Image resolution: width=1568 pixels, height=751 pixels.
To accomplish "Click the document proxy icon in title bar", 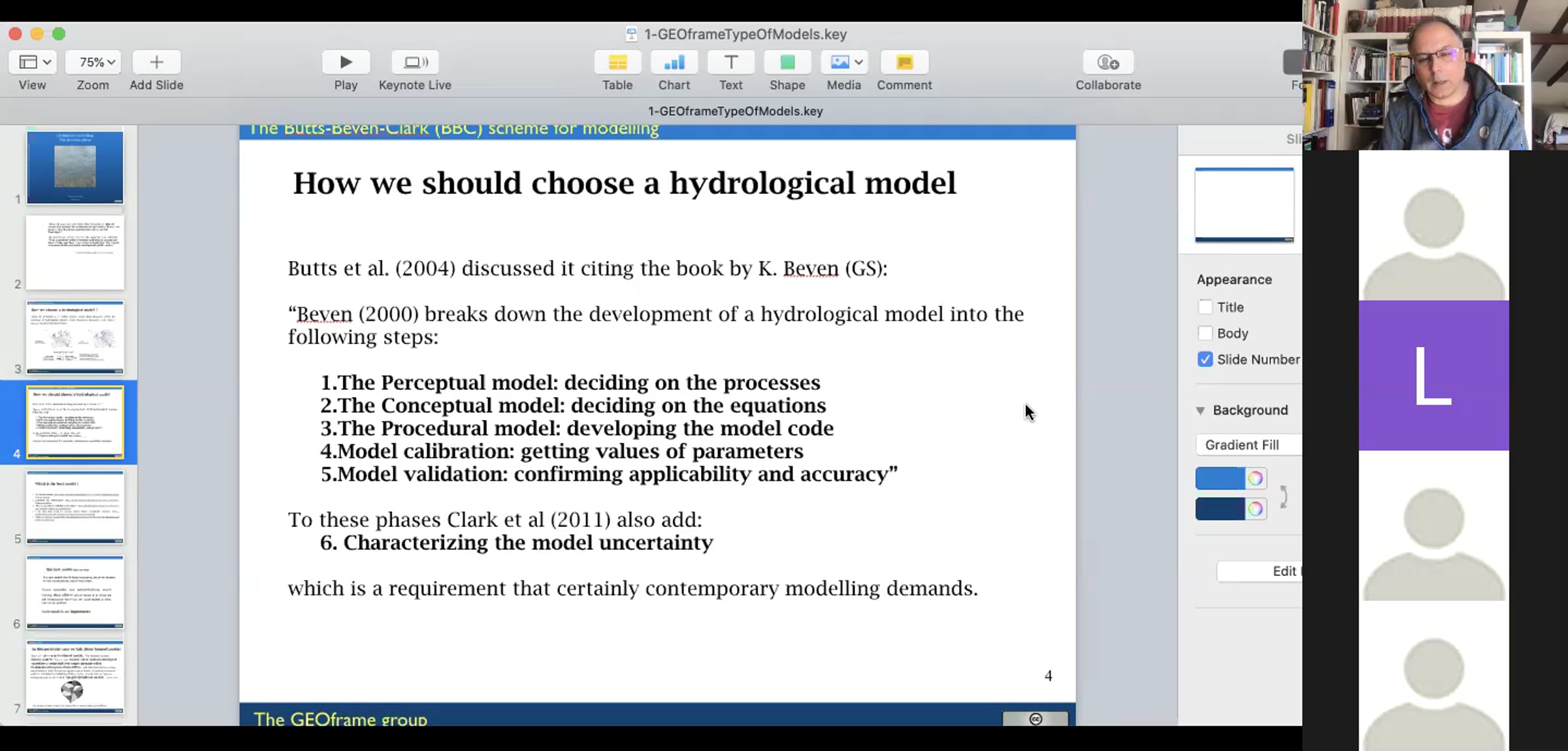I will tap(631, 34).
